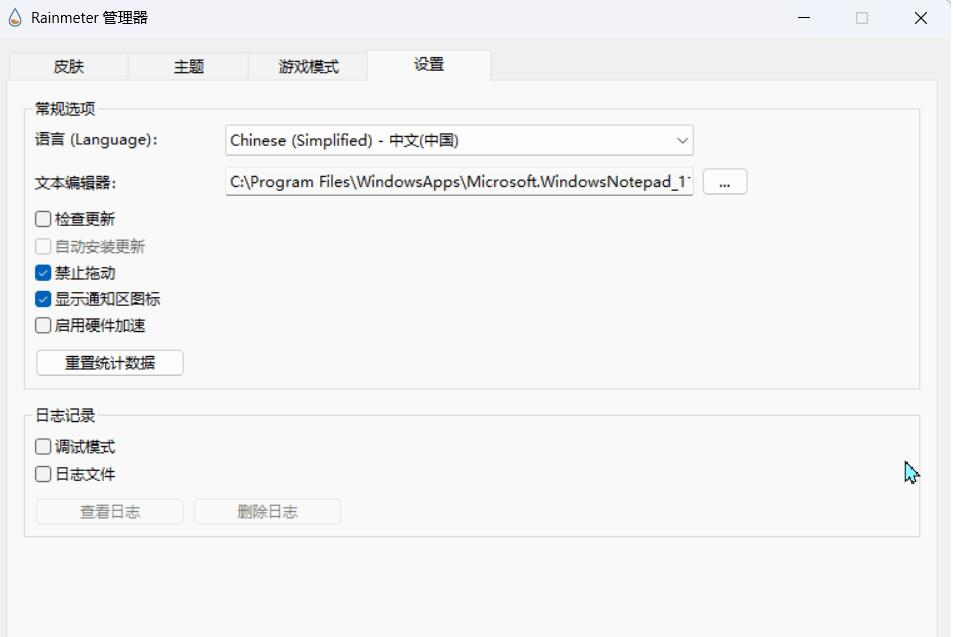Minimize the Rainmeter manager window
Image resolution: width=953 pixels, height=637 pixels.
(803, 18)
